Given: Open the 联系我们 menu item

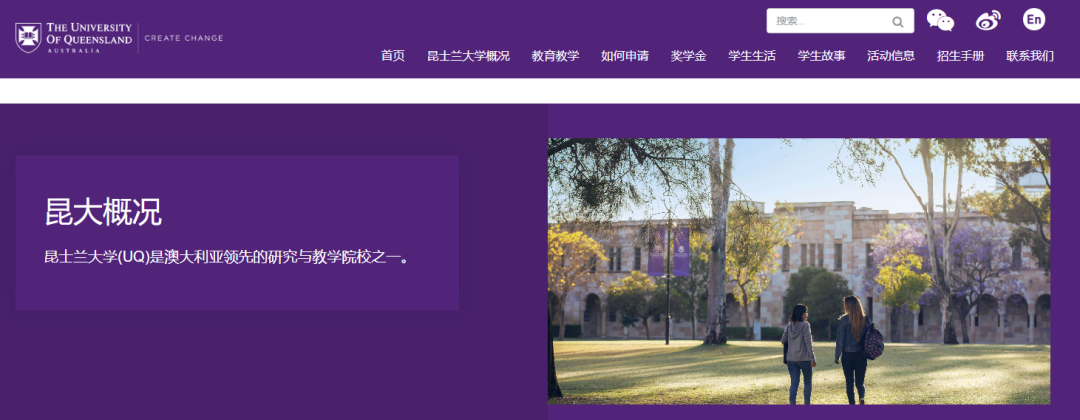Looking at the screenshot, I should tap(1030, 56).
